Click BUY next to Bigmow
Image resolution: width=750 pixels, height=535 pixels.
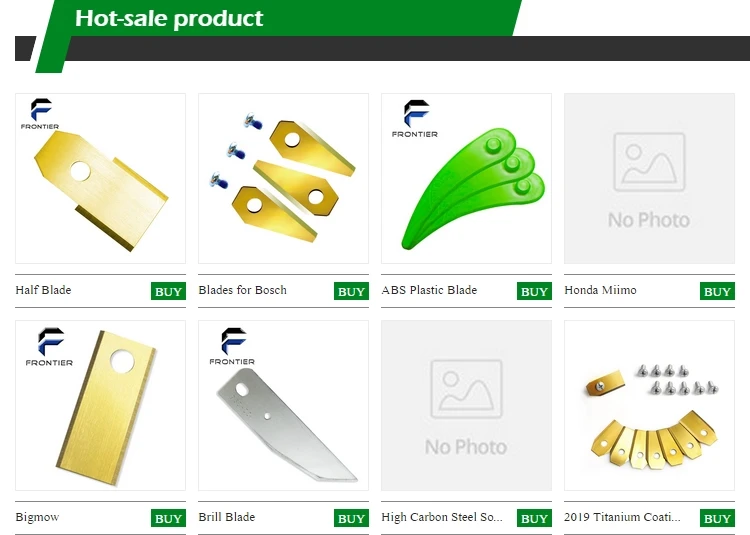pyautogui.click(x=168, y=518)
